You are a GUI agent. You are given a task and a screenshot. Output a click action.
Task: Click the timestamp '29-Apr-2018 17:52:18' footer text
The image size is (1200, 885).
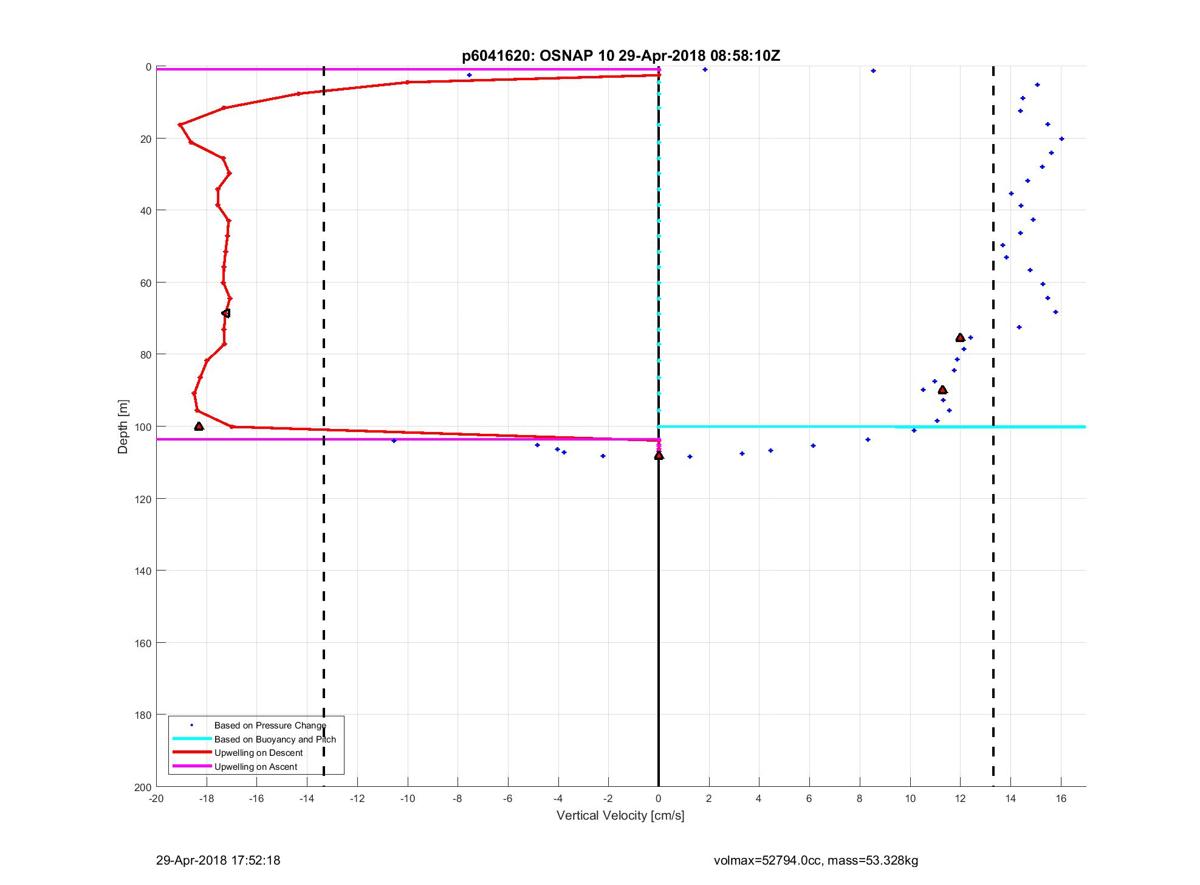click(x=218, y=859)
